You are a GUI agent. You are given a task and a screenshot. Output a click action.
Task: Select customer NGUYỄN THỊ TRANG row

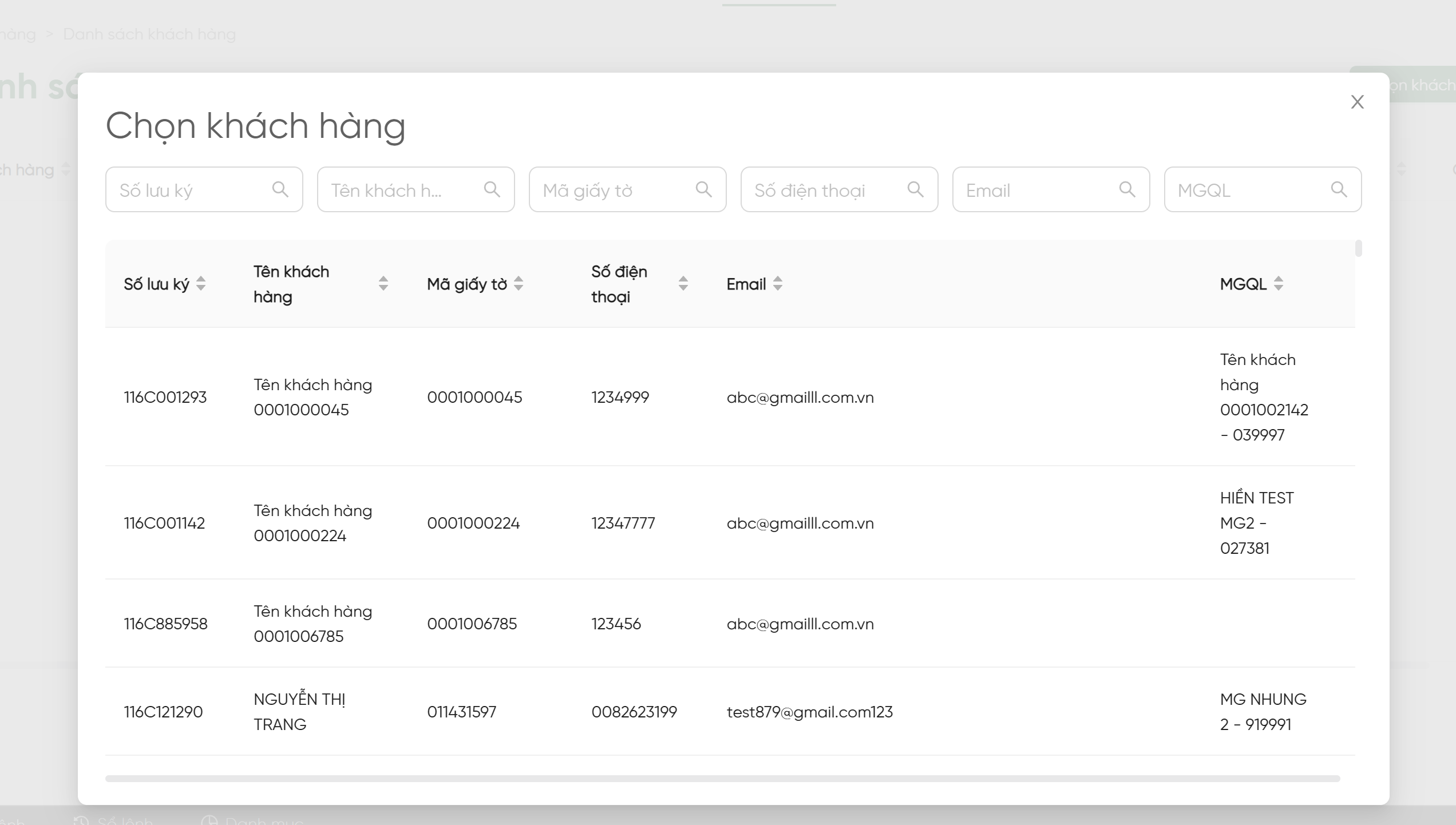(299, 712)
